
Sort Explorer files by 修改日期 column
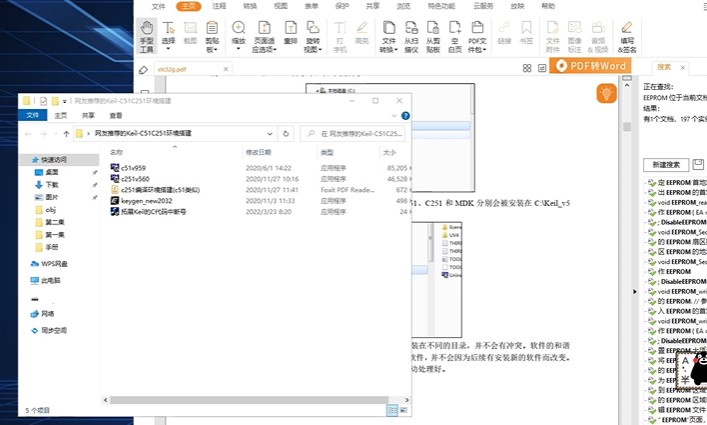click(258, 152)
